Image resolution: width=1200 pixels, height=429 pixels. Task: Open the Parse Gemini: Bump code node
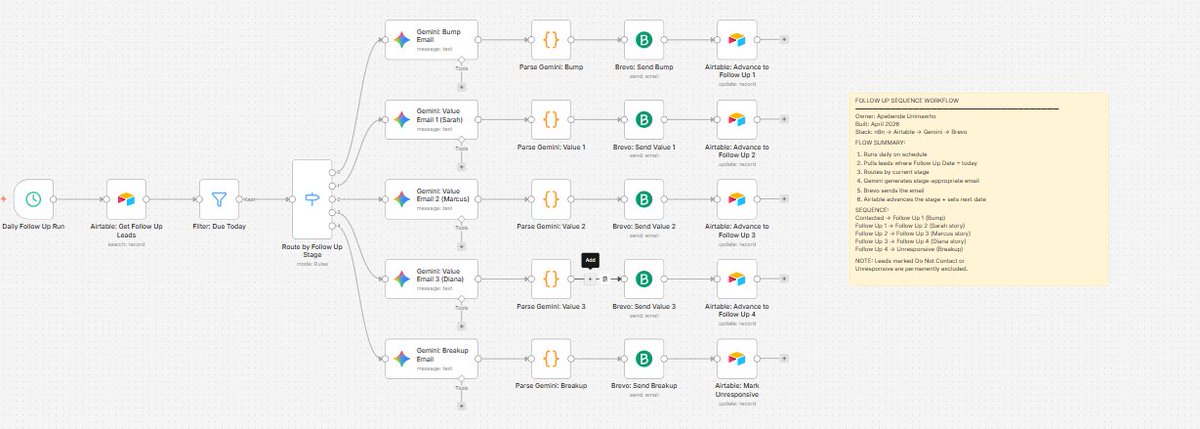coord(551,39)
